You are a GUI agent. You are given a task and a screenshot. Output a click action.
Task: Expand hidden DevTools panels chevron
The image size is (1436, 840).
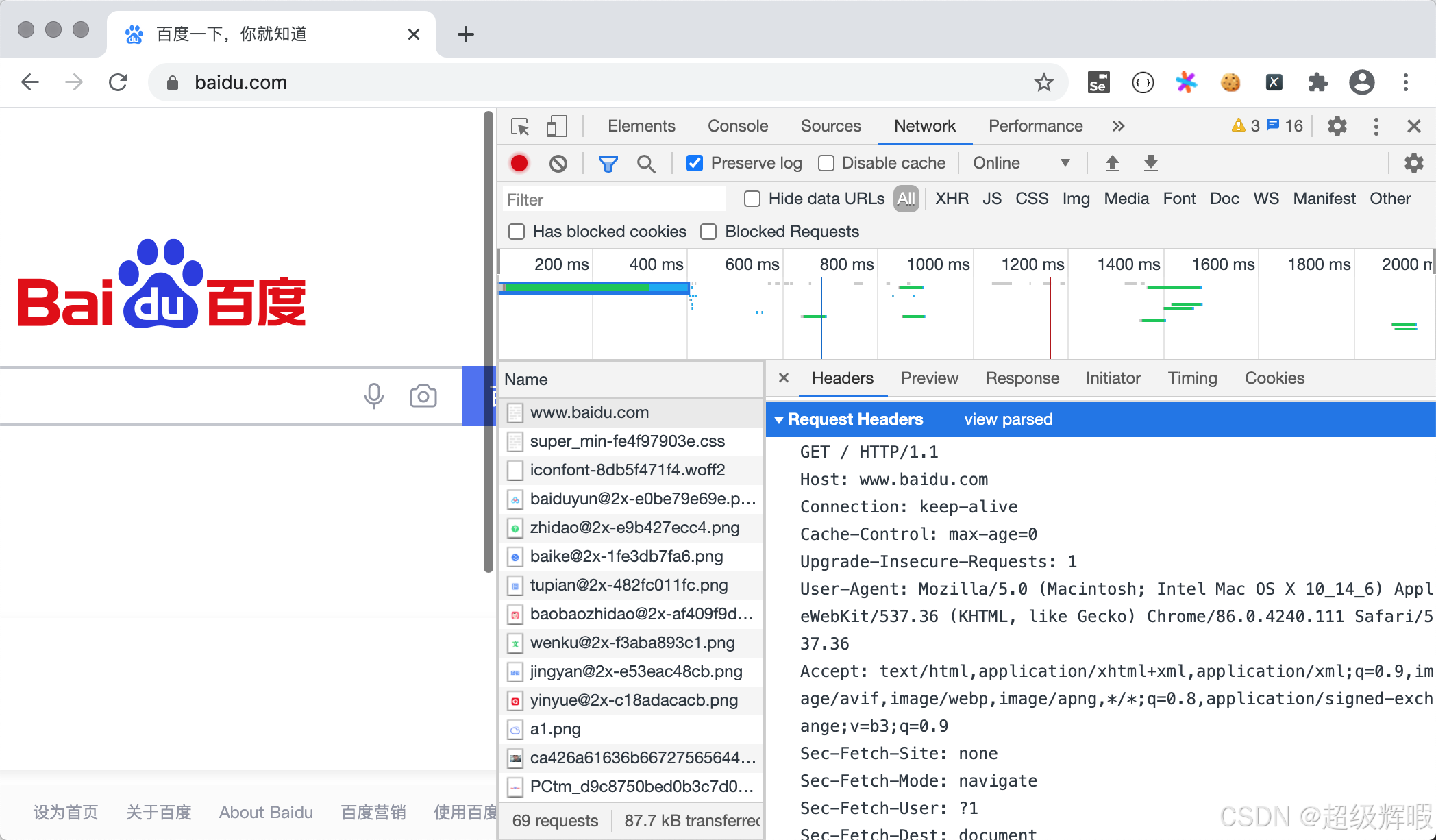tap(1118, 126)
